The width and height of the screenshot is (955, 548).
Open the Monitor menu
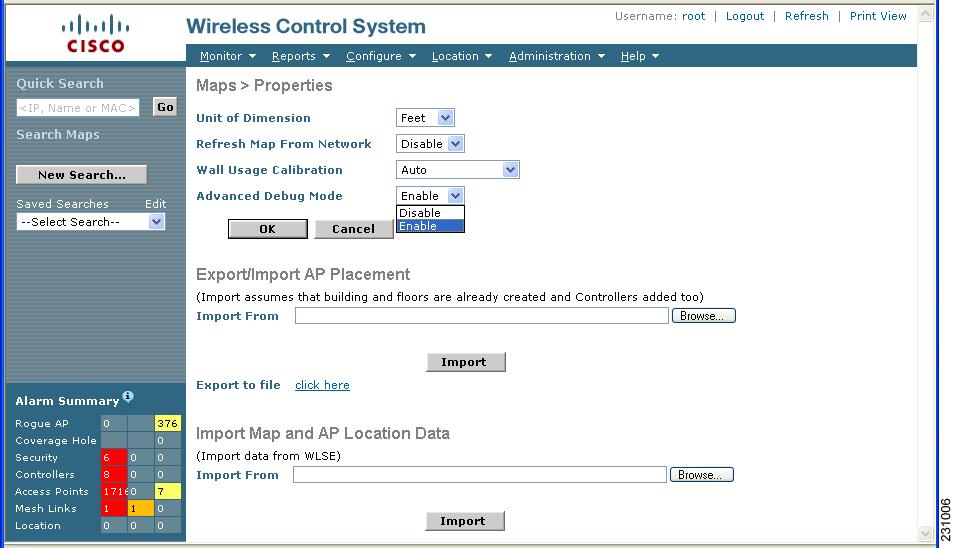coord(227,56)
